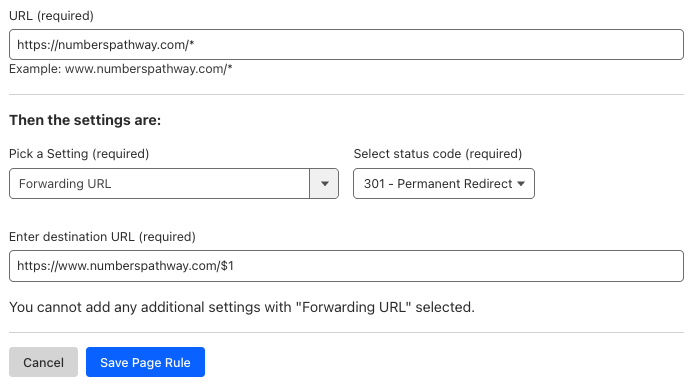This screenshot has height=386, width=698.
Task: Click the "Pick a Setting (required)" label
Action: (x=79, y=154)
